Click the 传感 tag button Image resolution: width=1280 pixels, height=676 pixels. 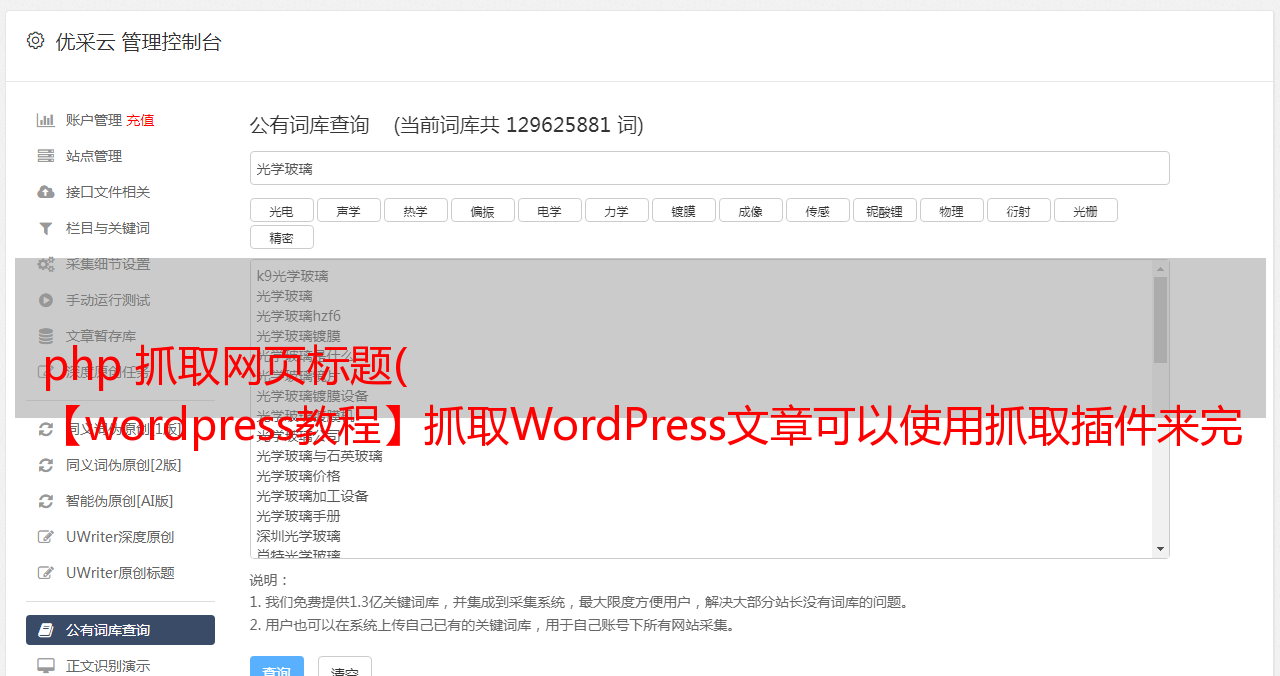[x=817, y=211]
